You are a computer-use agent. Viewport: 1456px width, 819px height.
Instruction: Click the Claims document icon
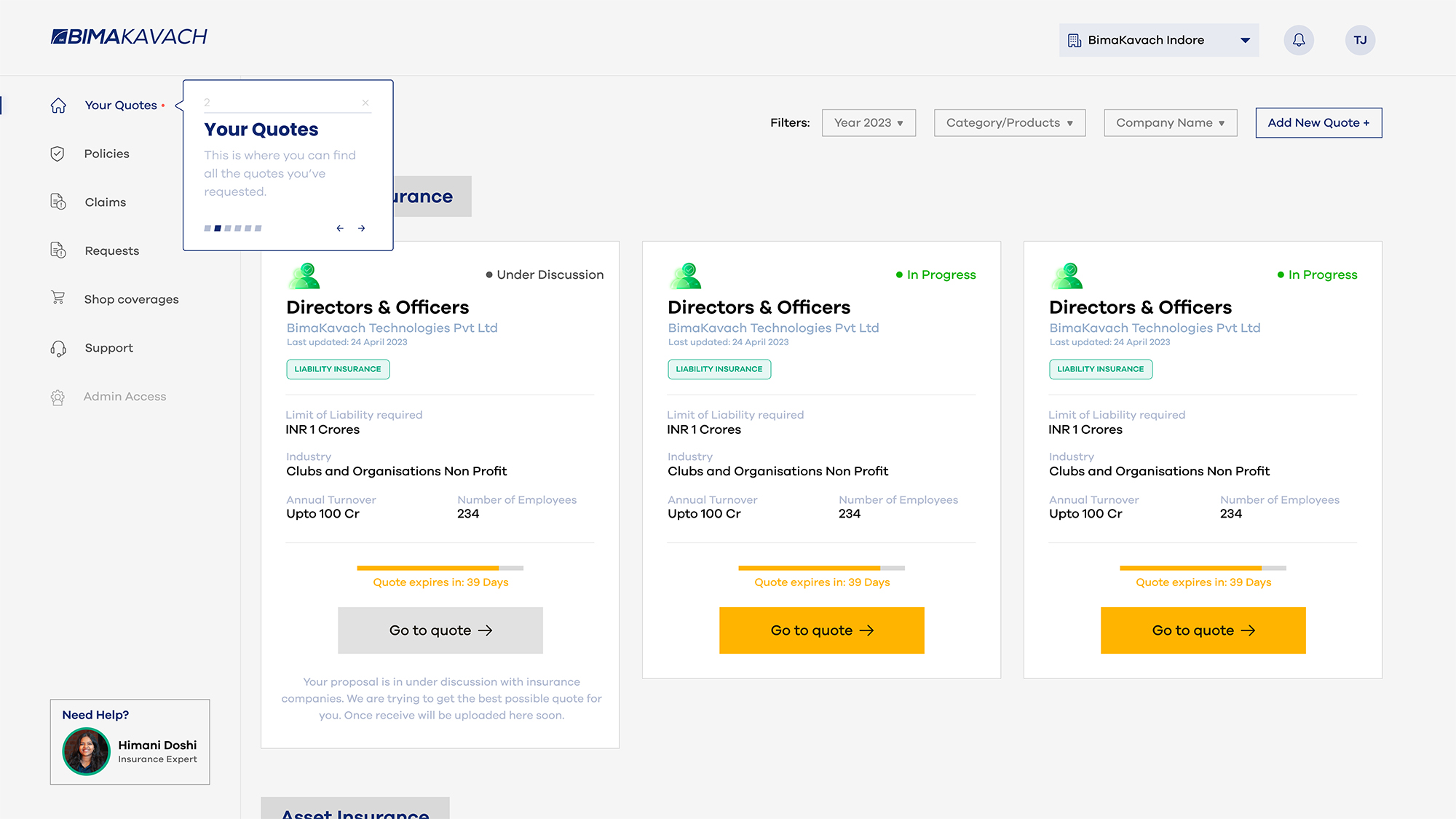point(58,202)
